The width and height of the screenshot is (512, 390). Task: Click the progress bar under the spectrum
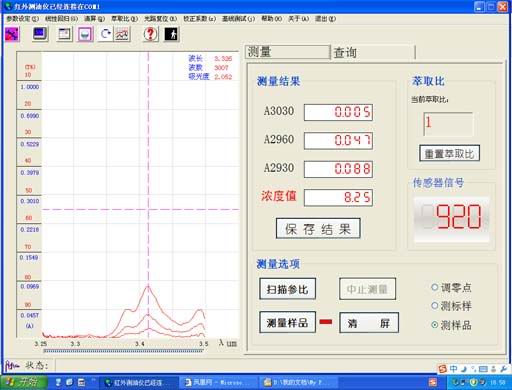[123, 351]
